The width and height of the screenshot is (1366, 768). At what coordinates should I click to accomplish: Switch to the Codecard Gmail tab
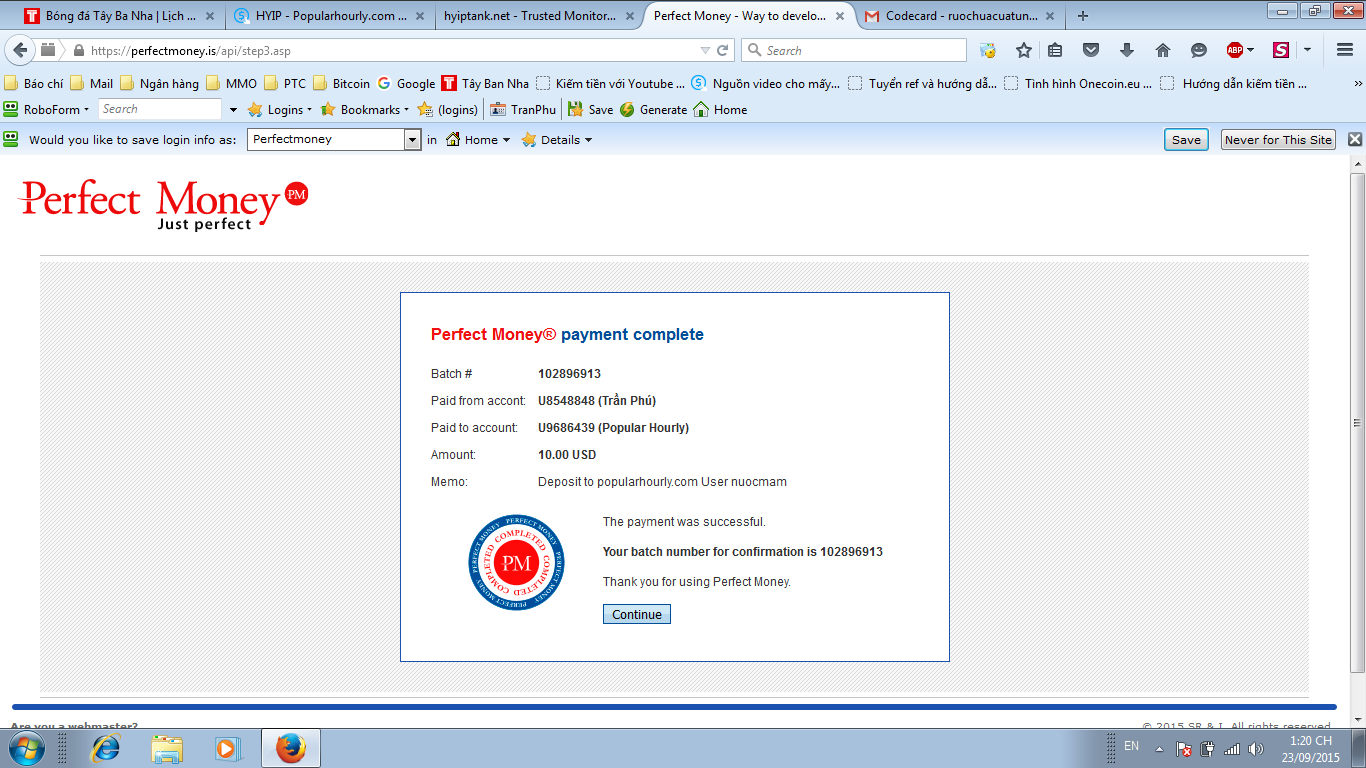click(x=959, y=16)
